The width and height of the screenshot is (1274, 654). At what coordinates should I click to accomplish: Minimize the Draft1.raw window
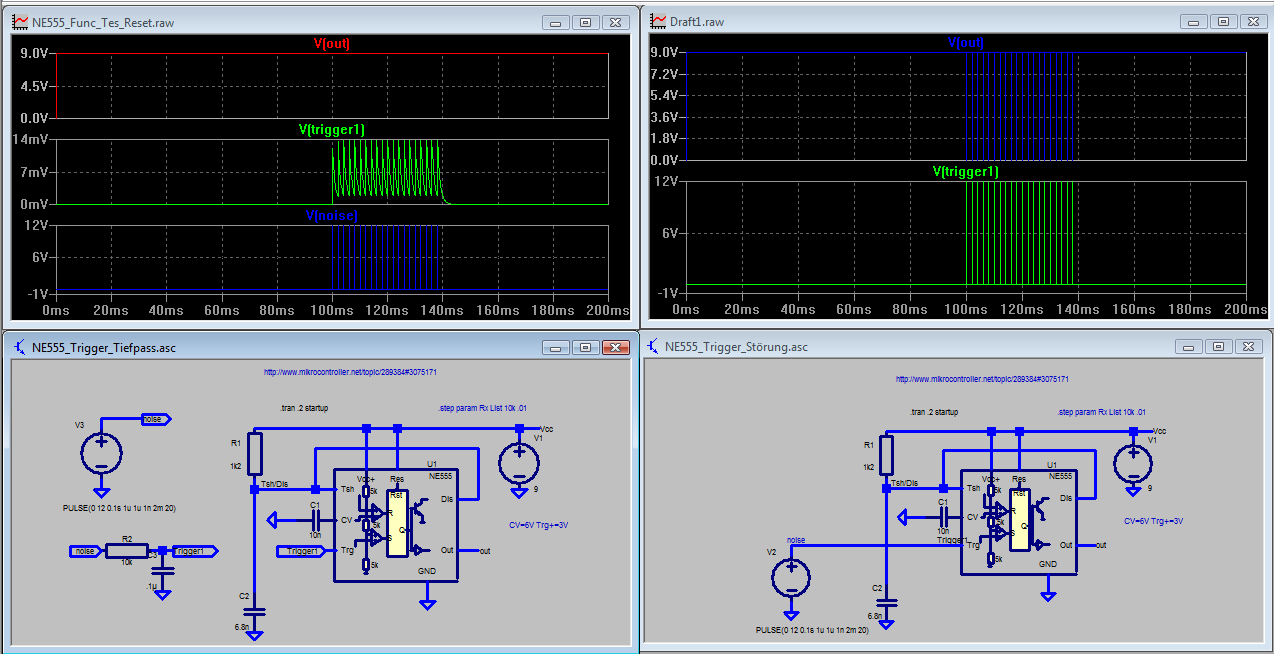(1194, 20)
